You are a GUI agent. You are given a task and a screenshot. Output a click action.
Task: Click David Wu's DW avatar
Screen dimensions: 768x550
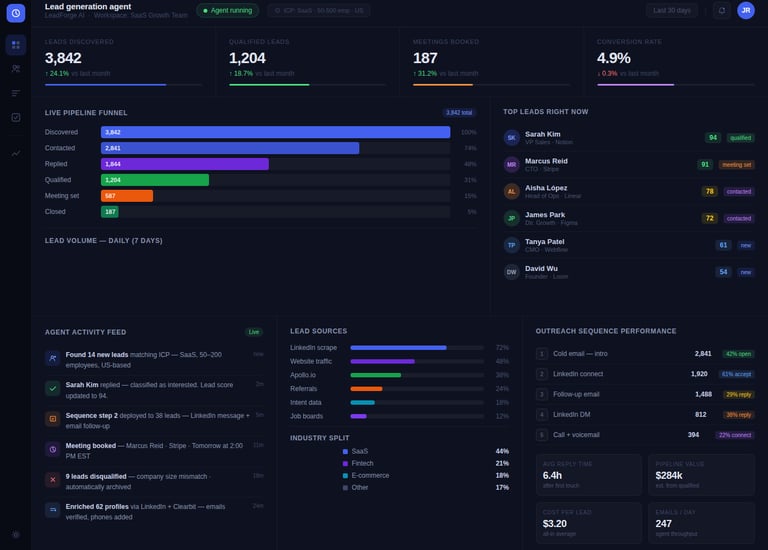click(511, 272)
